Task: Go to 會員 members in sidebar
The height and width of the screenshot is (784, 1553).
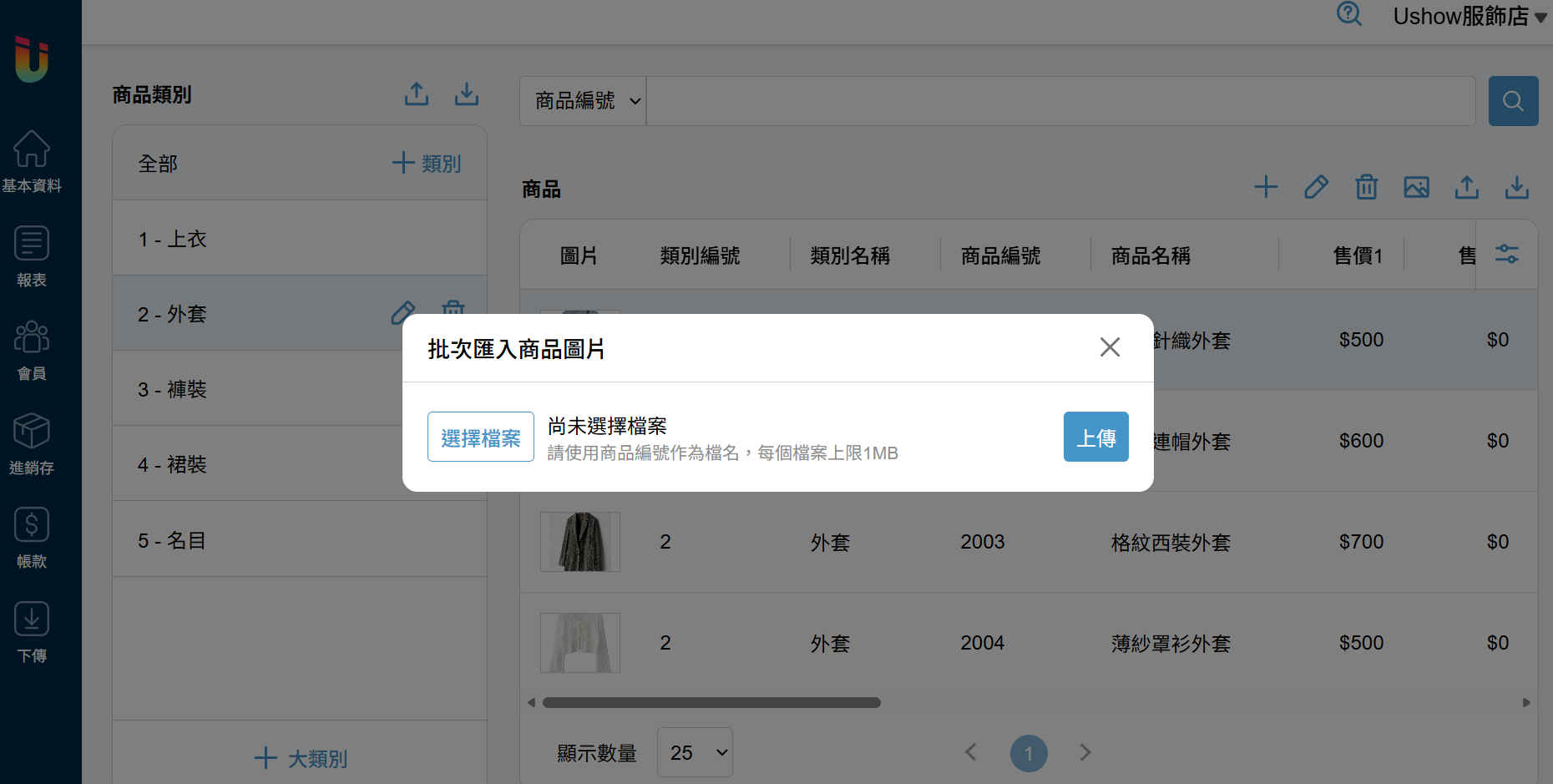Action: [x=32, y=351]
